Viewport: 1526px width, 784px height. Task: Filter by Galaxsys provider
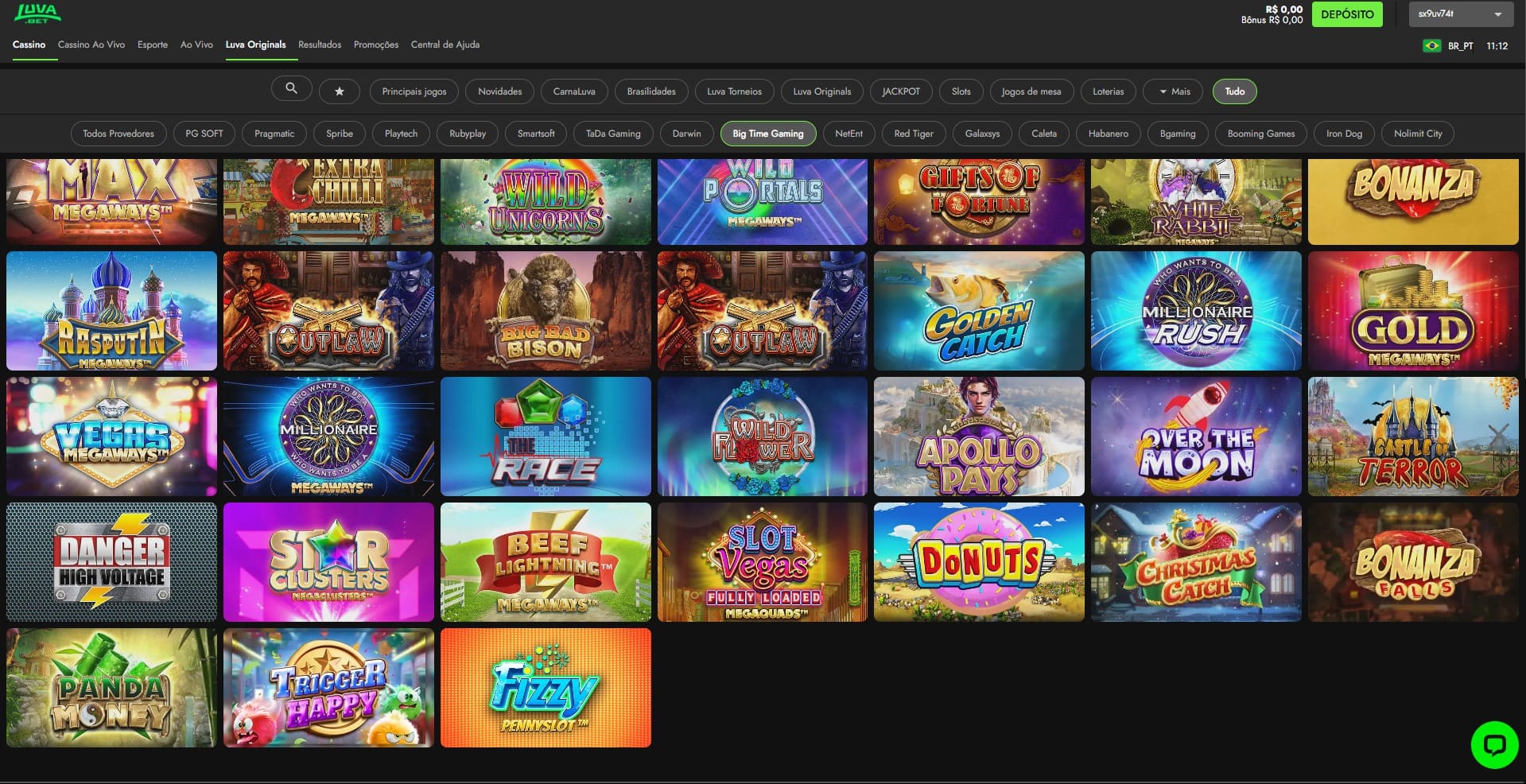click(982, 134)
